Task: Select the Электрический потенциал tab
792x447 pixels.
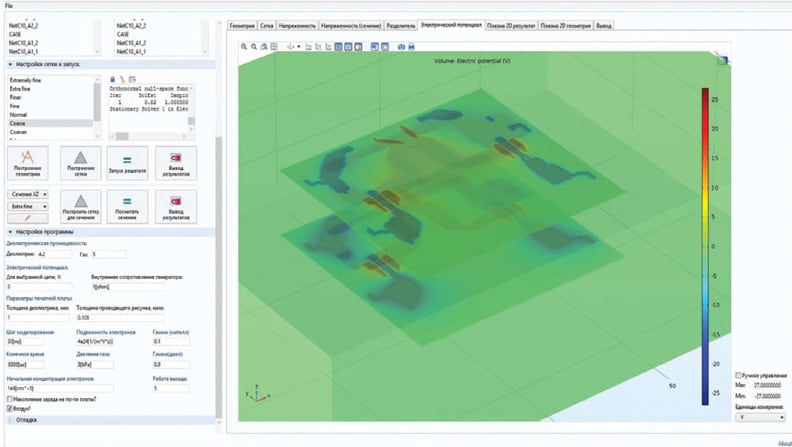Action: [451, 25]
